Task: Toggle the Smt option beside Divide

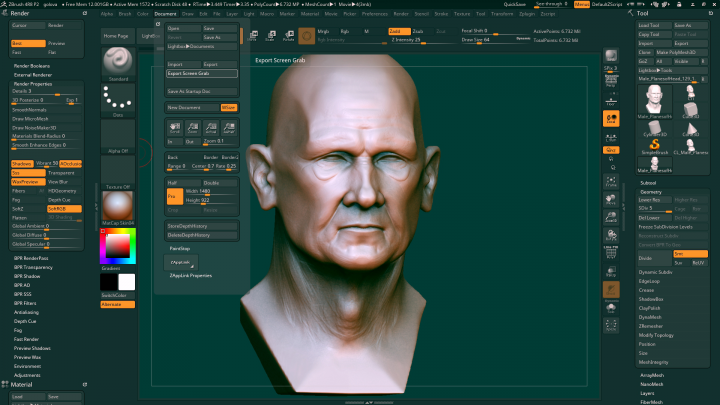Action: 690,254
